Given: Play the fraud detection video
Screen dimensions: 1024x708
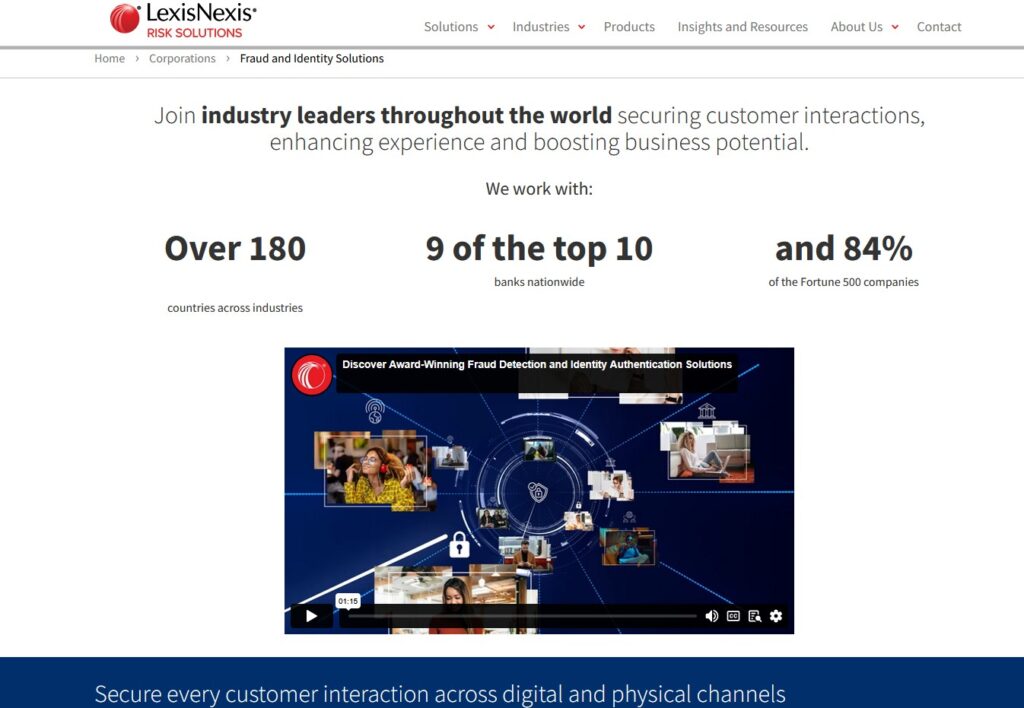Looking at the screenshot, I should point(312,616).
